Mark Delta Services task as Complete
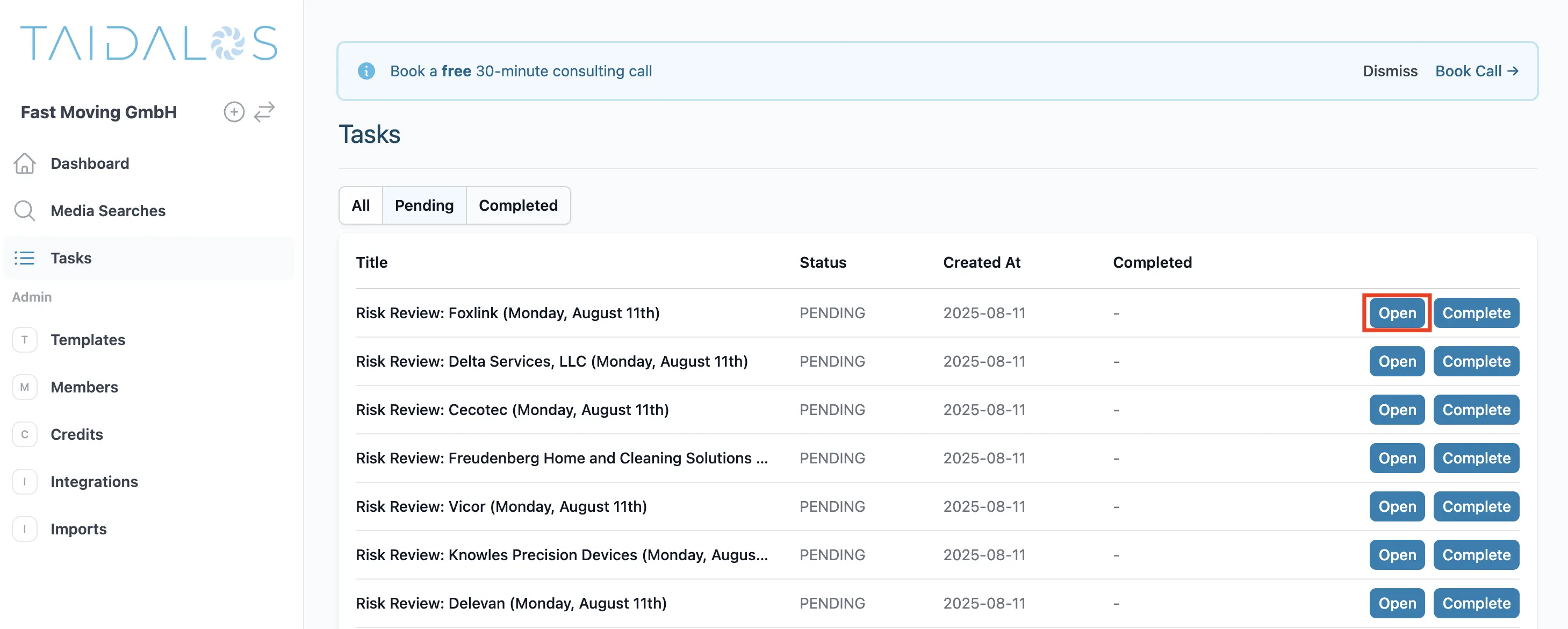This screenshot has height=629, width=1568. coord(1476,362)
